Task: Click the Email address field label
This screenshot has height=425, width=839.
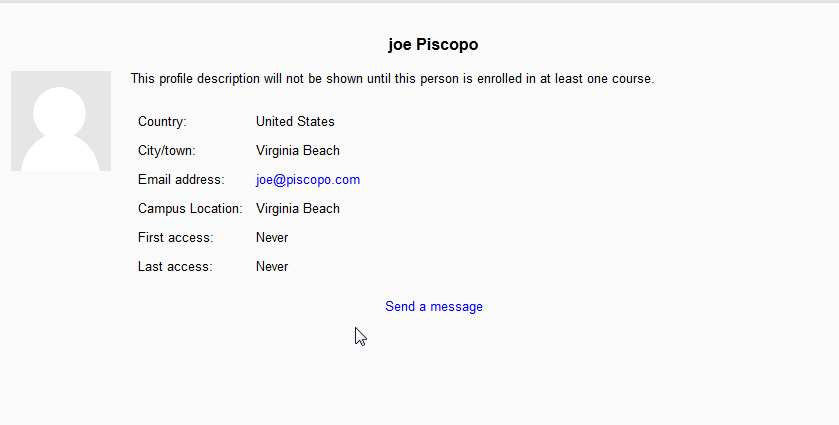Action: (181, 180)
